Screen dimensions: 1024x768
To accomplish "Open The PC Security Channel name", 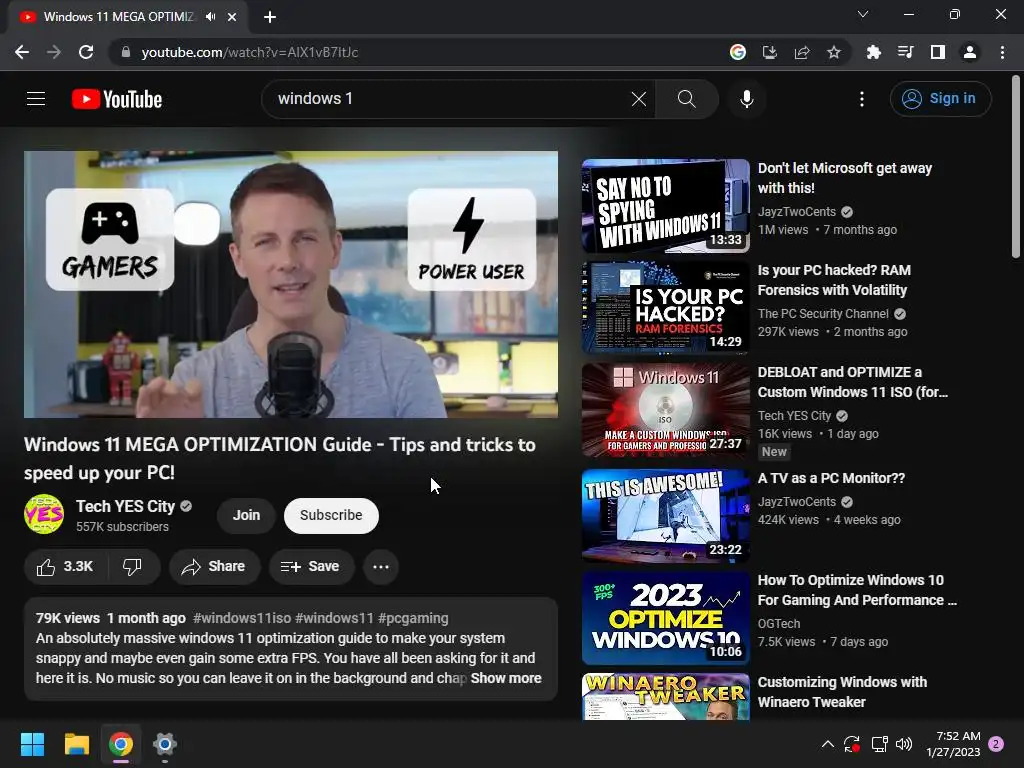I will pyautogui.click(x=823, y=313).
